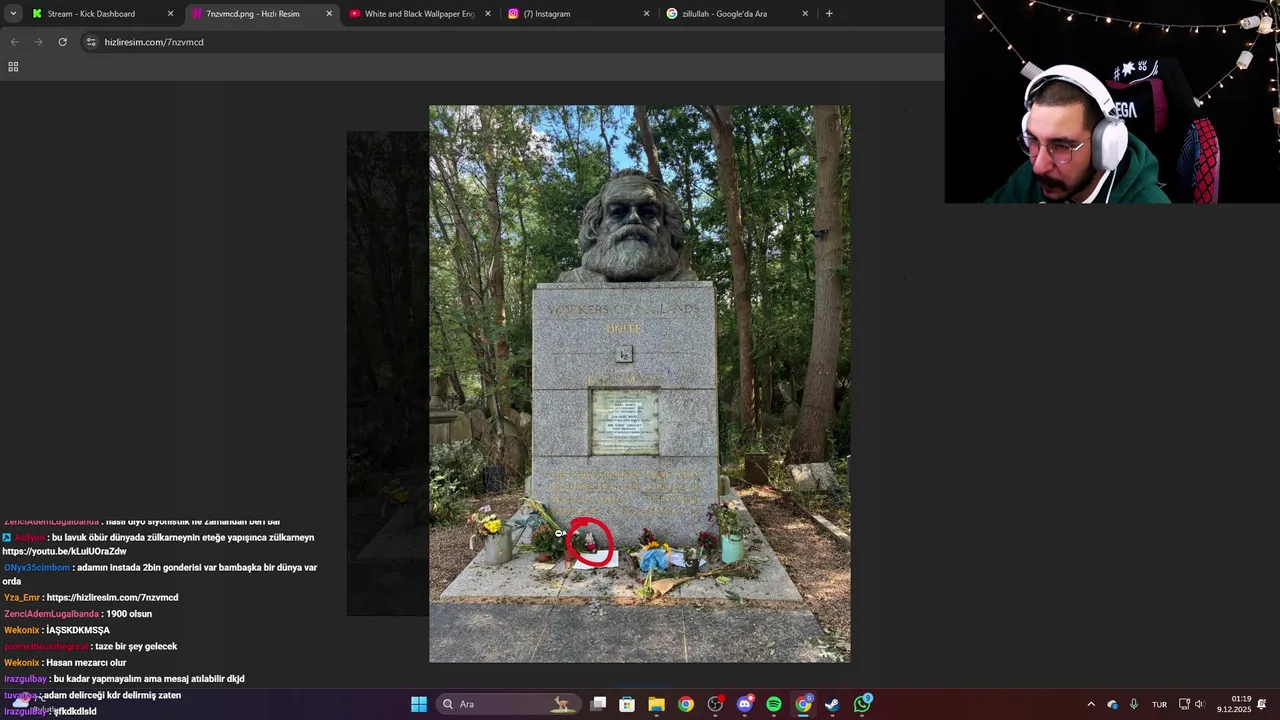
Task: Open the clock showing 01:19 9.12.2025
Action: tap(1234, 704)
